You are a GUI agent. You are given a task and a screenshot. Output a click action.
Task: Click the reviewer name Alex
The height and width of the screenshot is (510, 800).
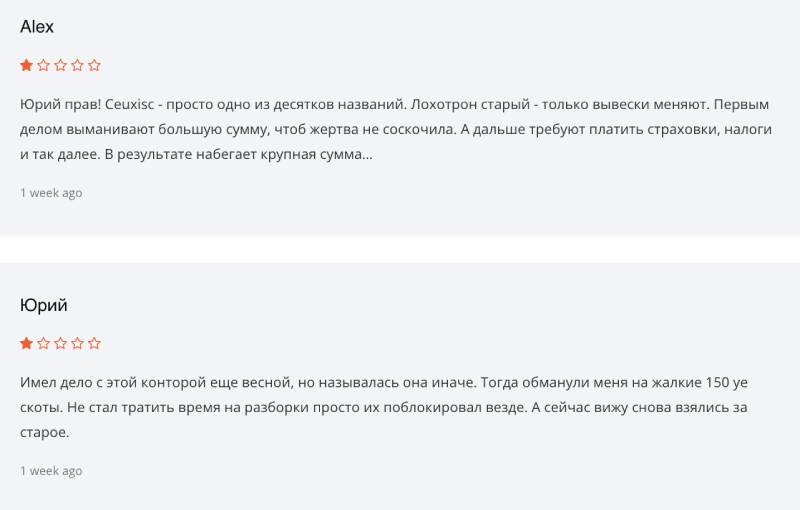pyautogui.click(x=37, y=27)
